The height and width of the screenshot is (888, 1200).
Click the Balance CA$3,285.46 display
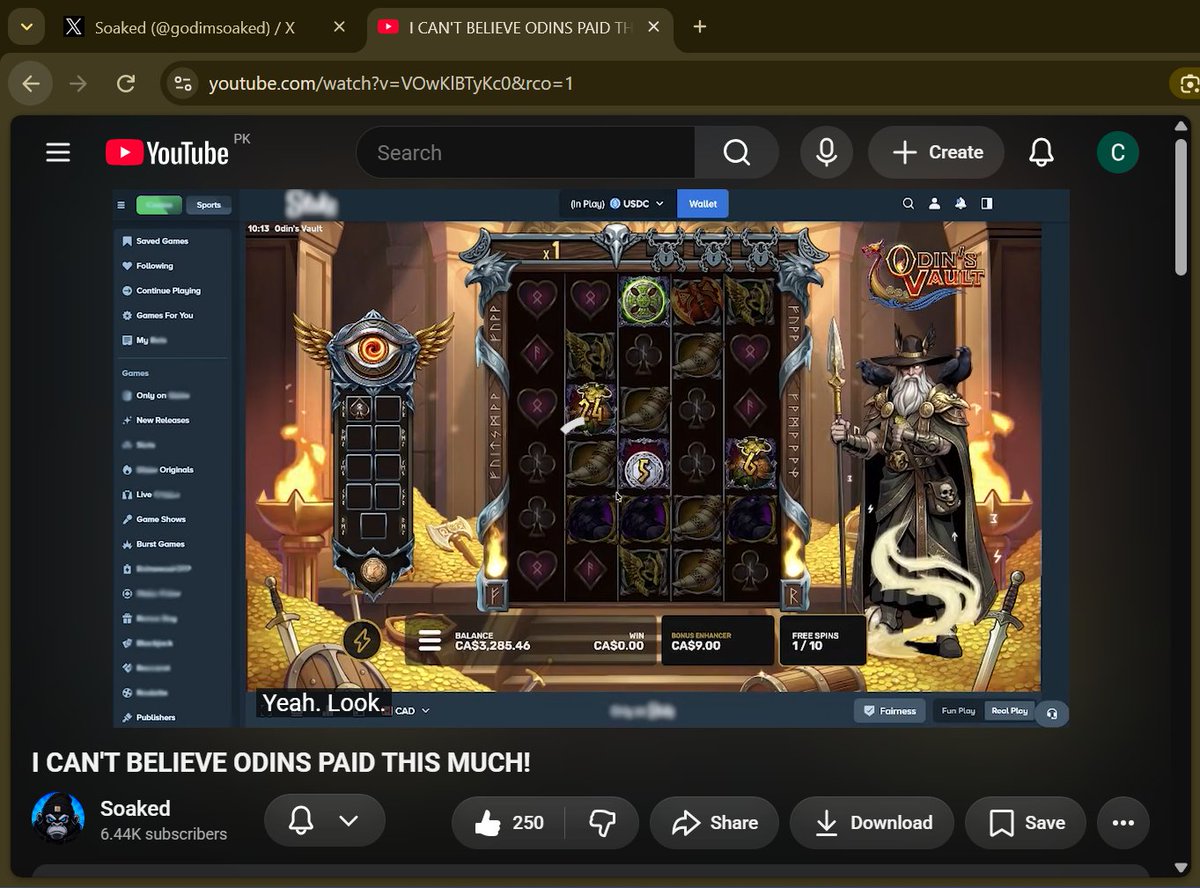pyautogui.click(x=492, y=641)
